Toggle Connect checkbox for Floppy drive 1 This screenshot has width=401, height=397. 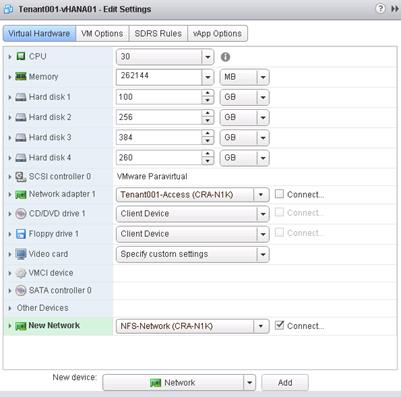[279, 232]
